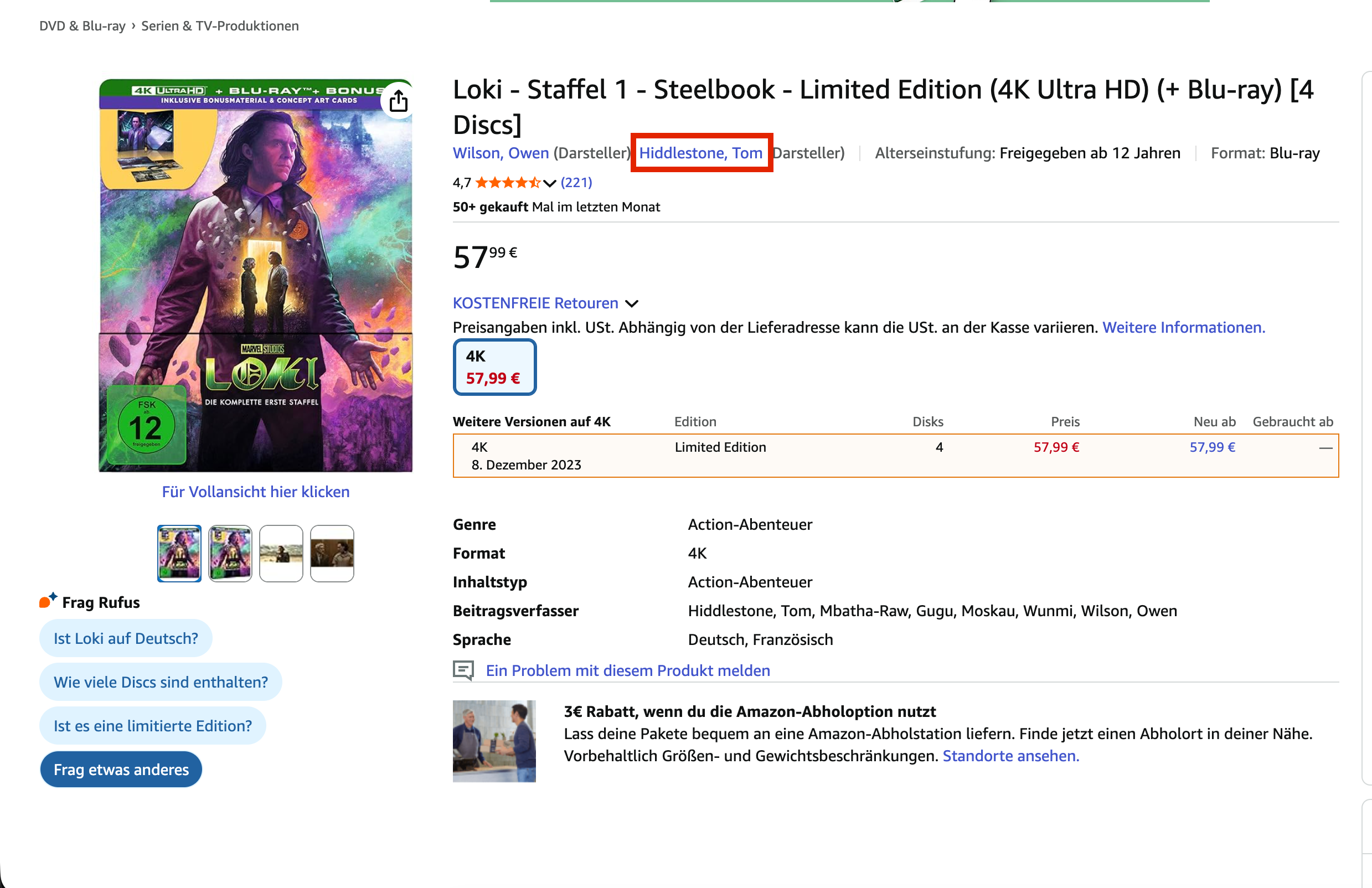Open Hiddlestone, Tom actor link

[700, 153]
